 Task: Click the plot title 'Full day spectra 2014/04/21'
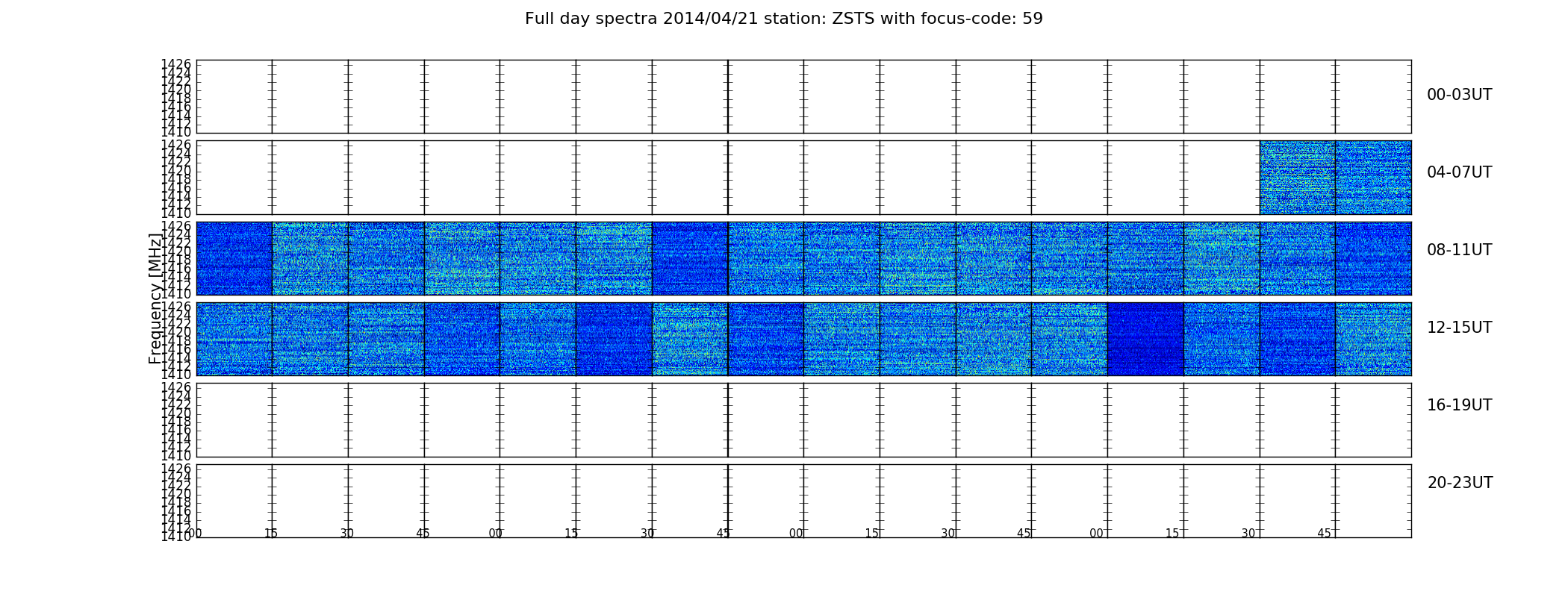(783, 19)
